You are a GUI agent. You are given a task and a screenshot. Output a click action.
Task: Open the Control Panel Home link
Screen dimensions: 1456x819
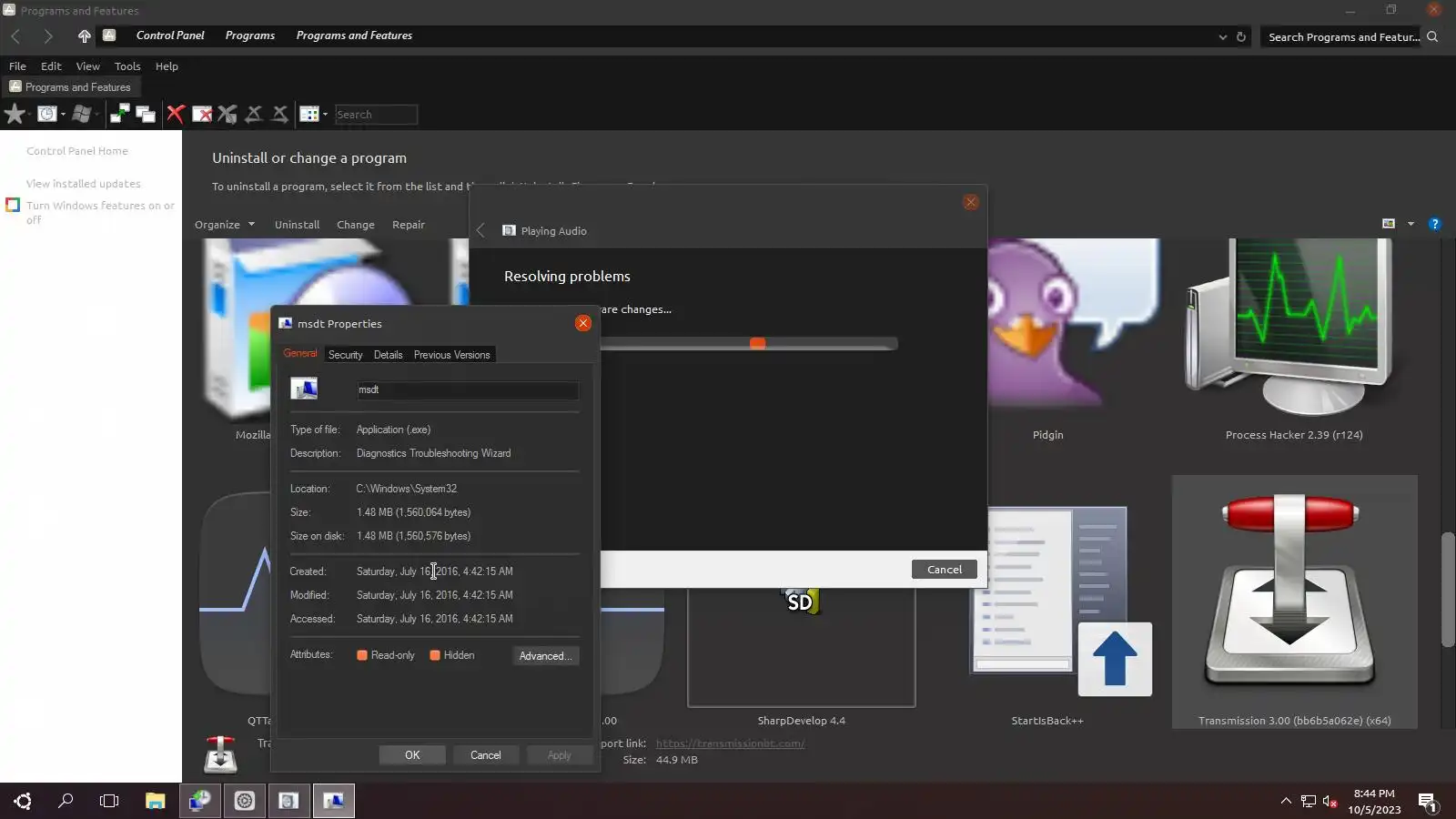(x=77, y=151)
